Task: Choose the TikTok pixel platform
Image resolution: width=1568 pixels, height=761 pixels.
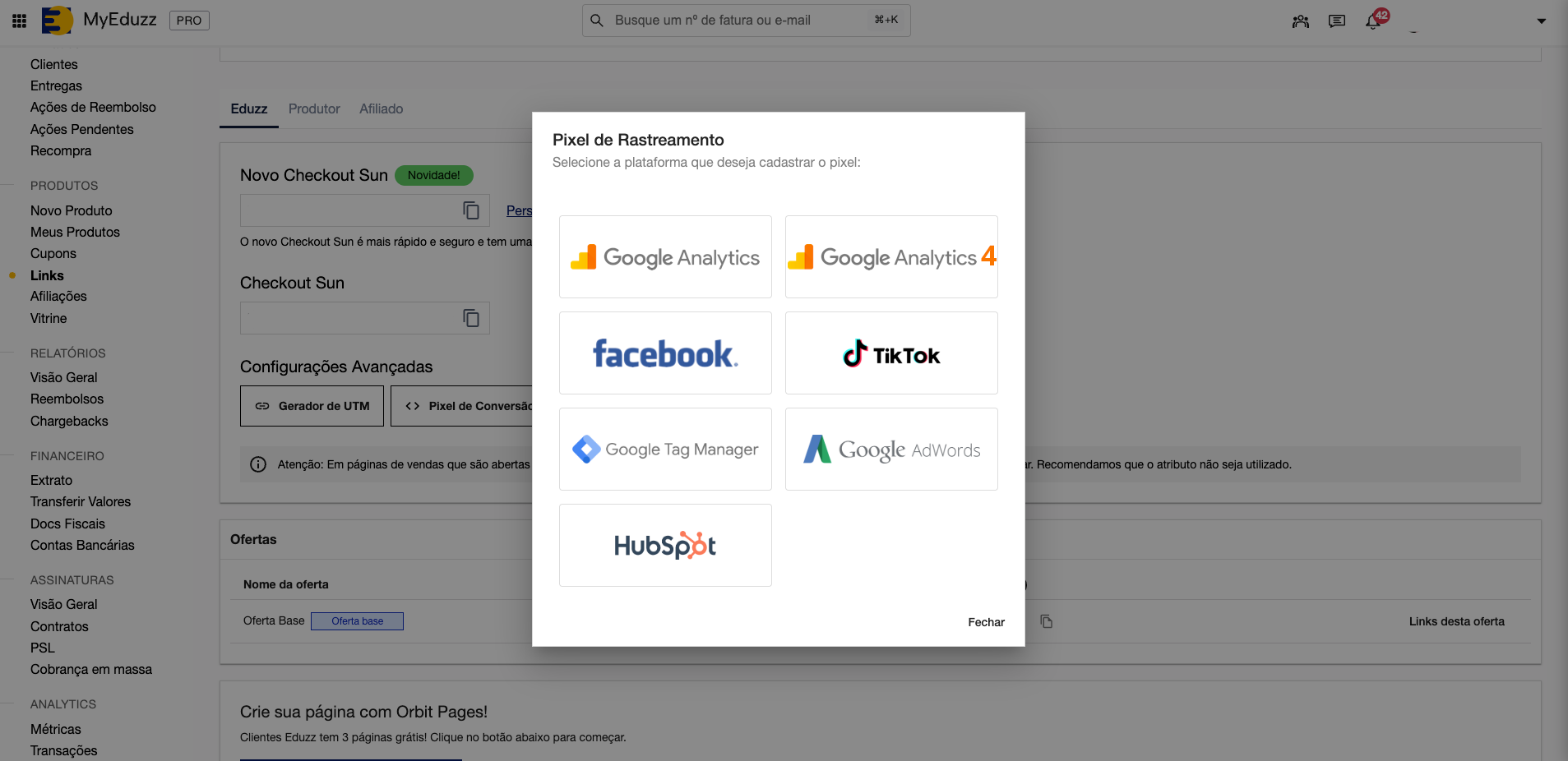Action: click(x=891, y=353)
